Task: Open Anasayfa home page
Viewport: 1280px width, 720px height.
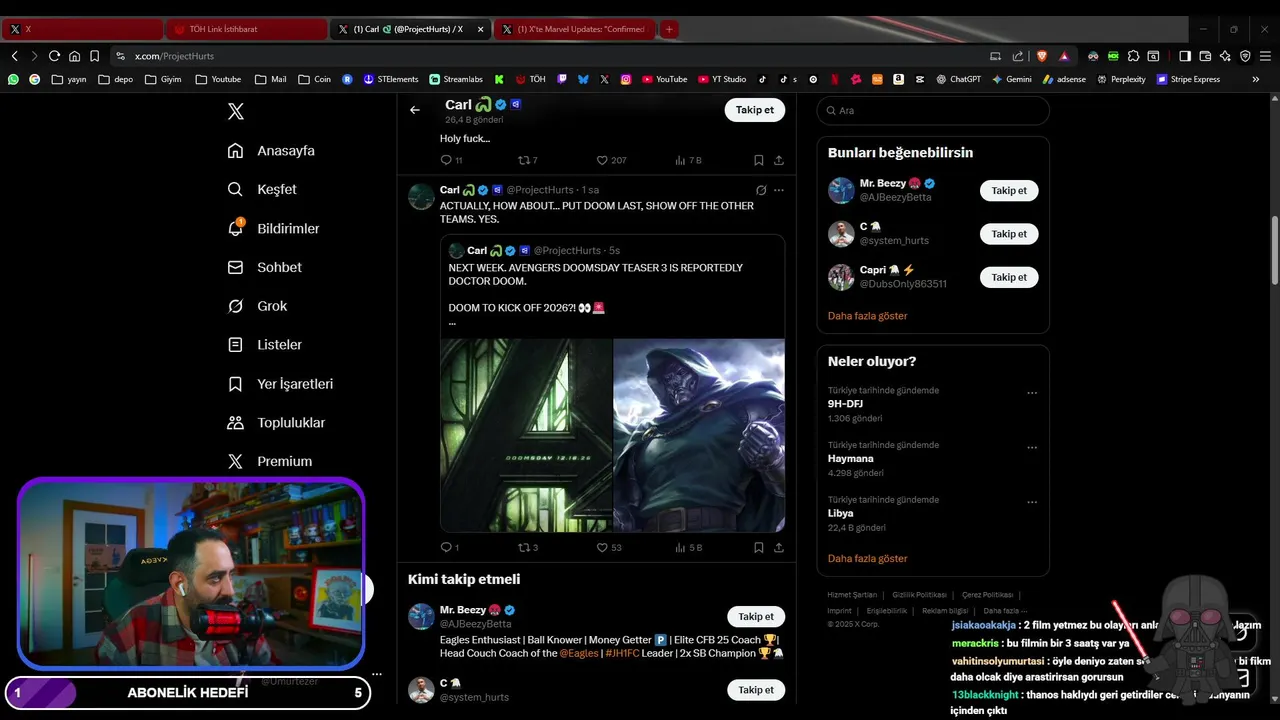Action: pos(271,151)
